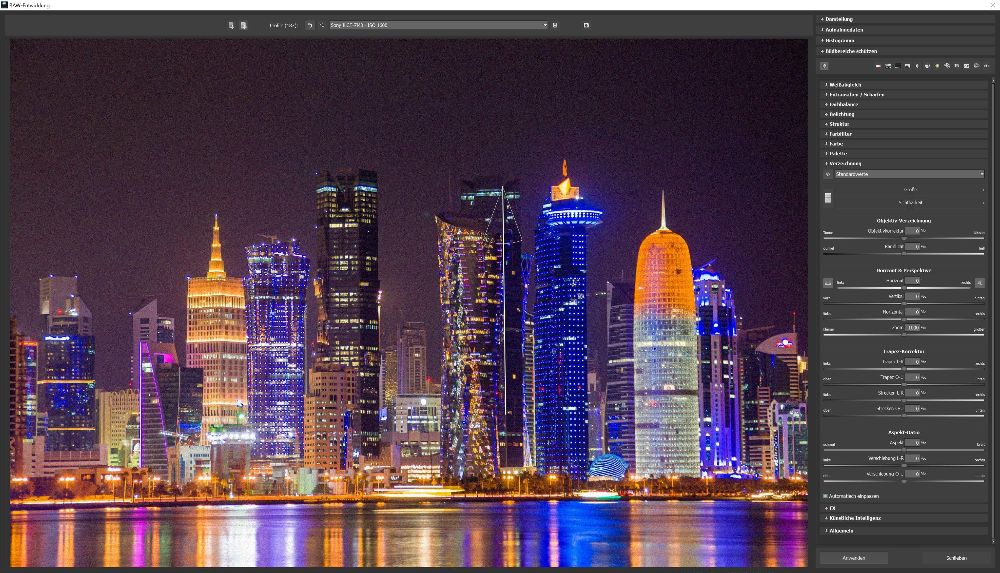The image size is (1000, 573).
Task: Click the Horizont value input field
Action: [911, 281]
